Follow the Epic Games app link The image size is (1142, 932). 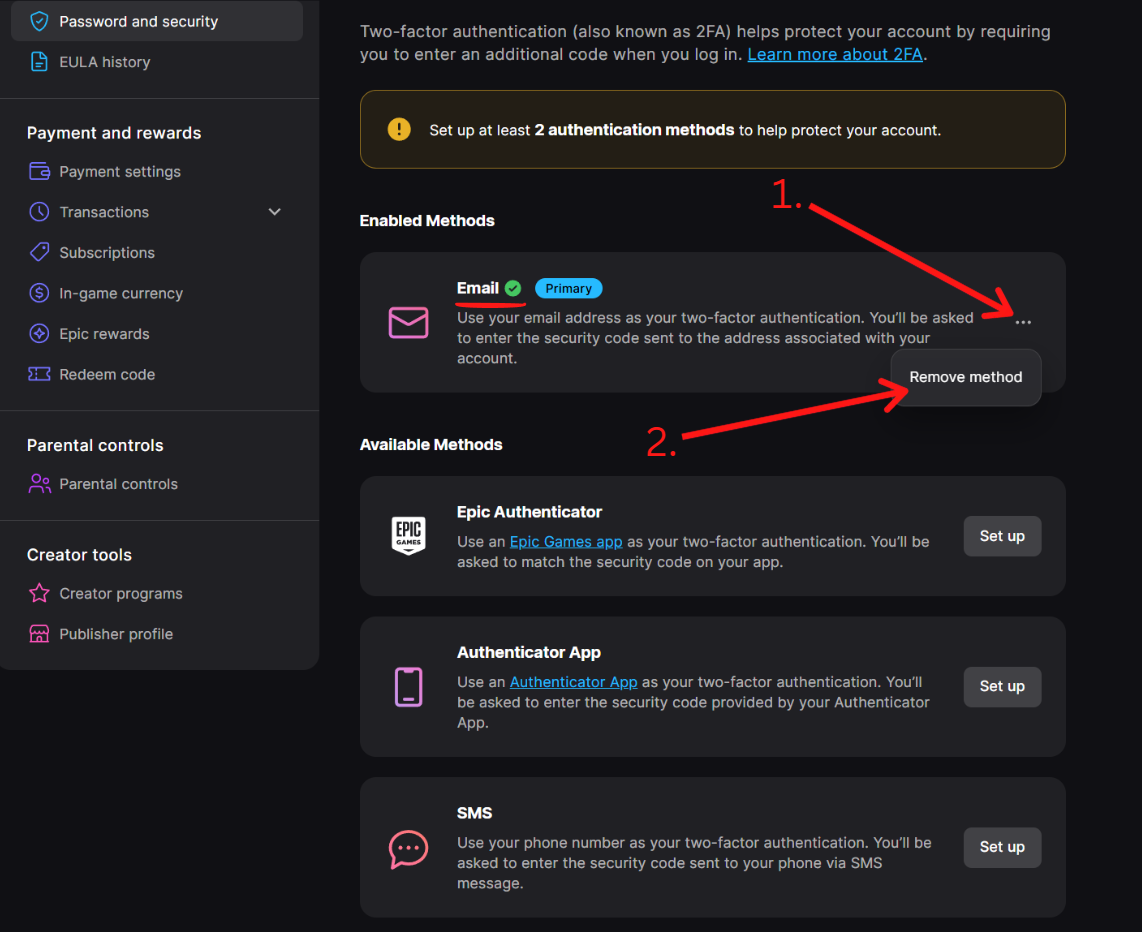coord(566,541)
